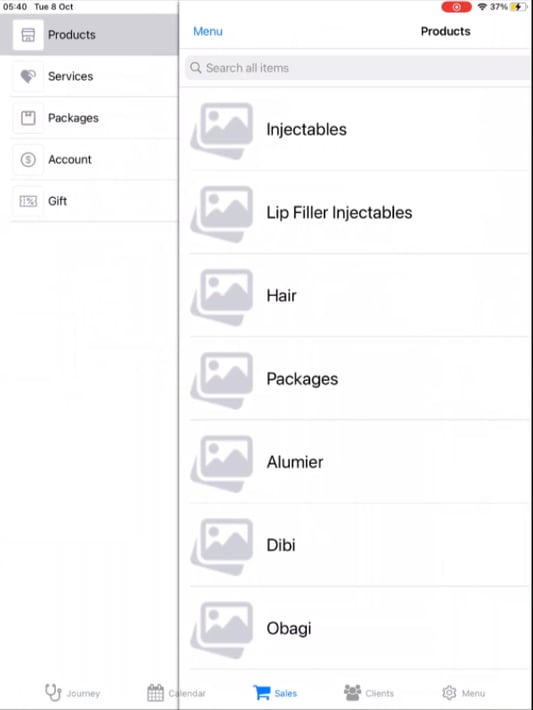Open the Dibi product category

click(x=360, y=545)
